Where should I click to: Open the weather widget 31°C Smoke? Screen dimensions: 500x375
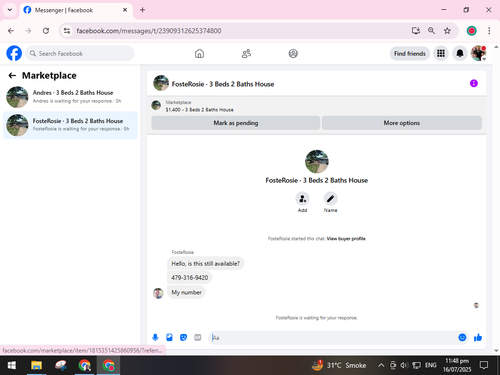click(339, 365)
